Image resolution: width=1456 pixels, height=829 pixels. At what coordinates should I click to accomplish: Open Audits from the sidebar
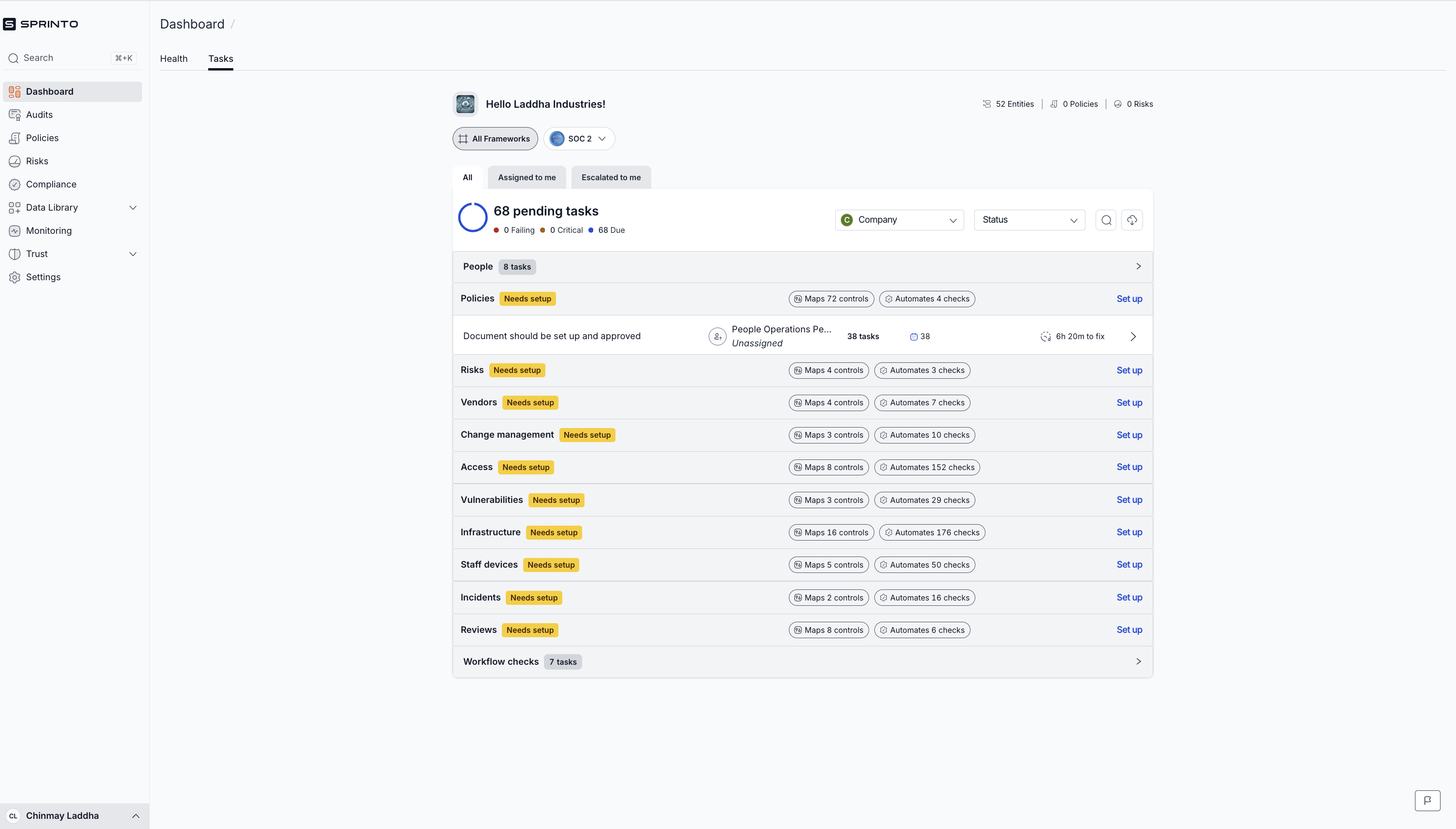point(39,114)
